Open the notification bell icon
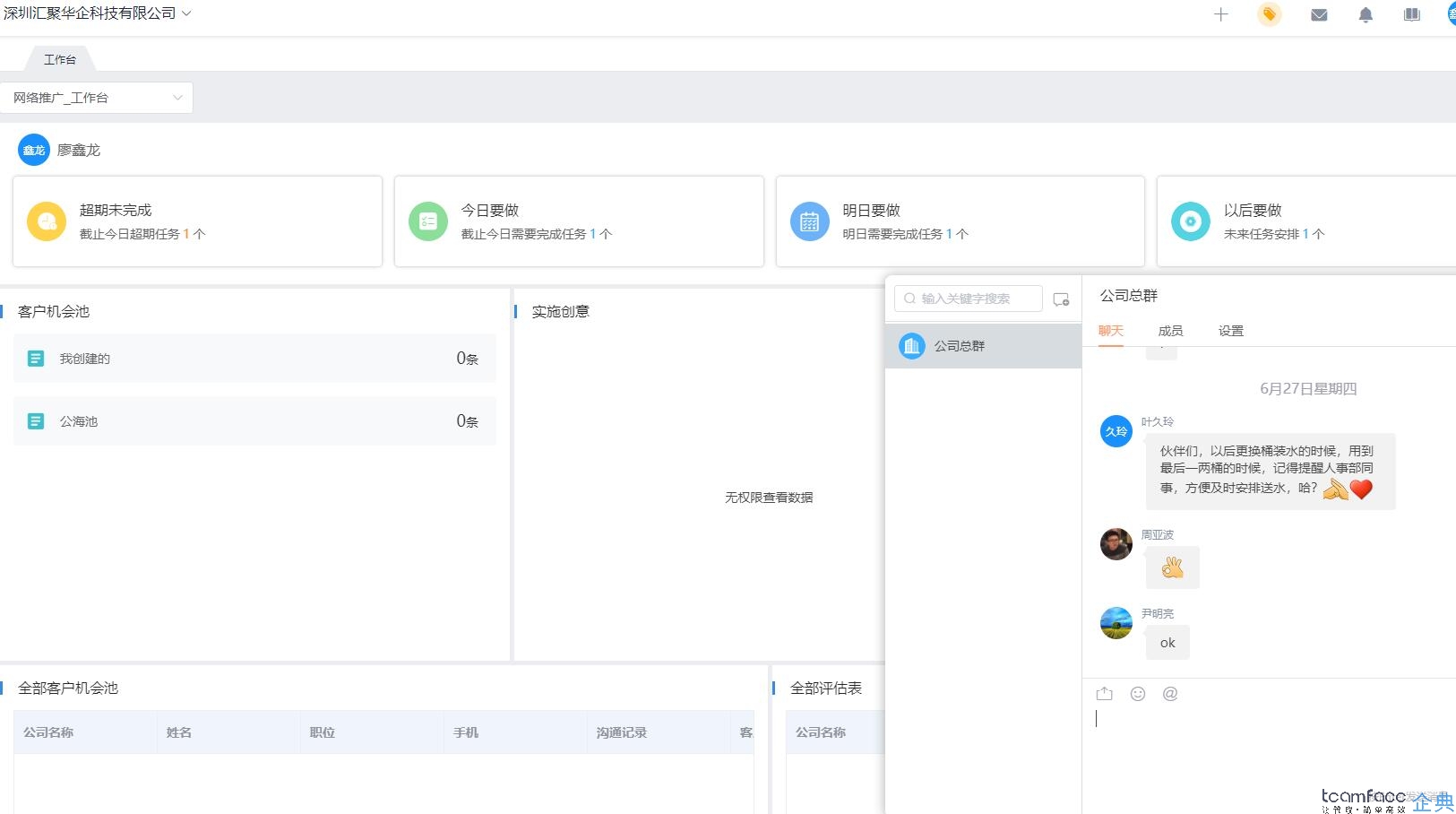The width and height of the screenshot is (1456, 814). [1366, 14]
